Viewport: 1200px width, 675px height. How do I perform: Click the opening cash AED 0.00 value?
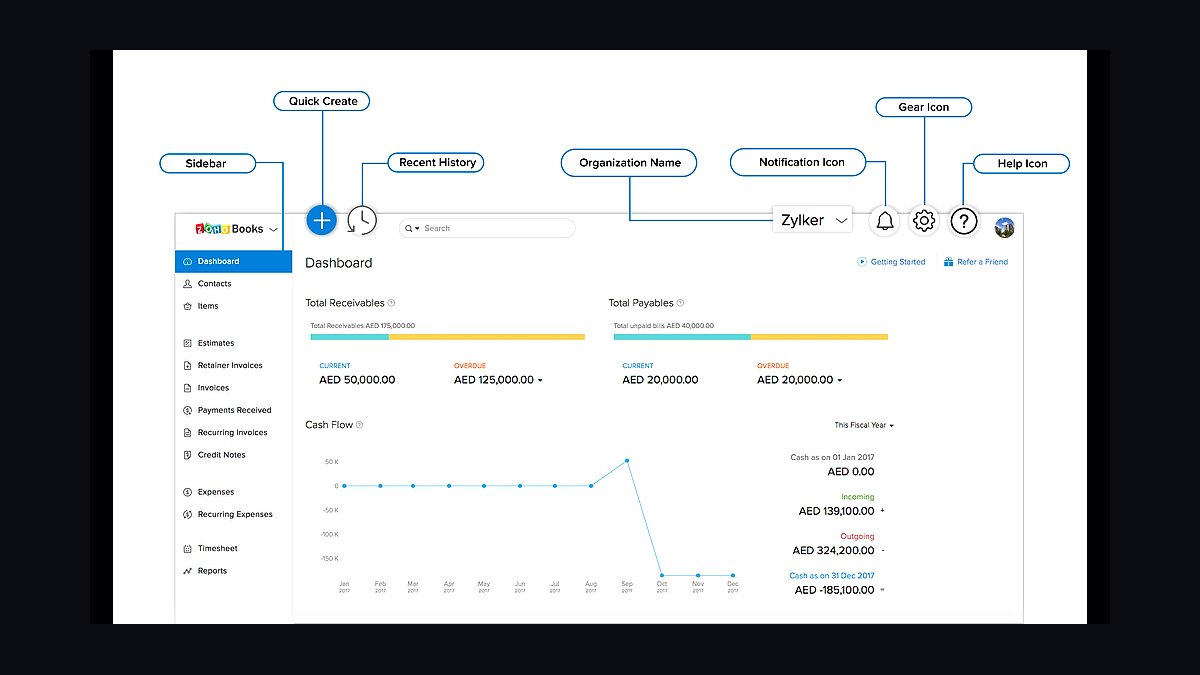point(851,471)
